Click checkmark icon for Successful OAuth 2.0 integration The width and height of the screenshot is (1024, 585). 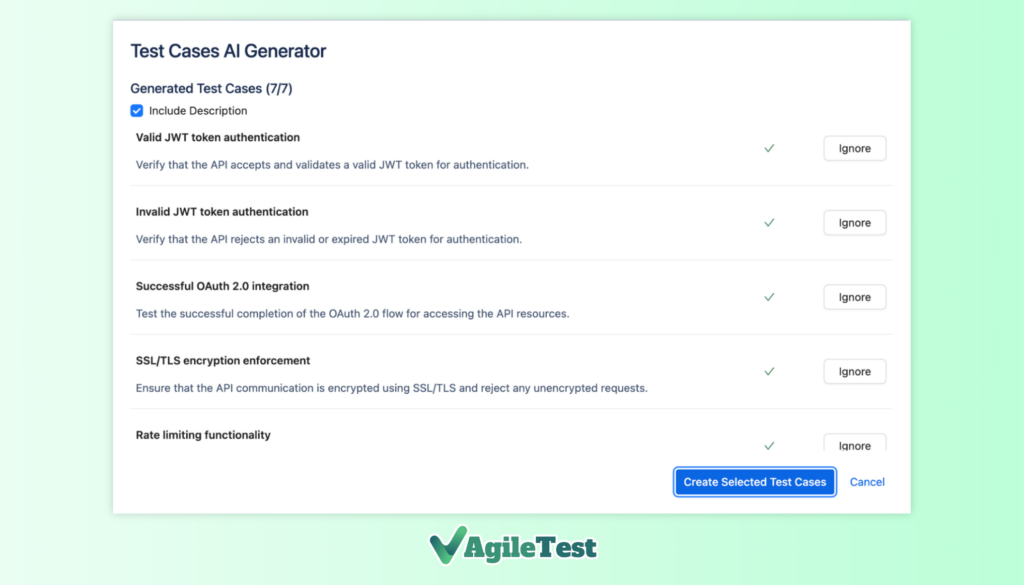click(x=769, y=297)
